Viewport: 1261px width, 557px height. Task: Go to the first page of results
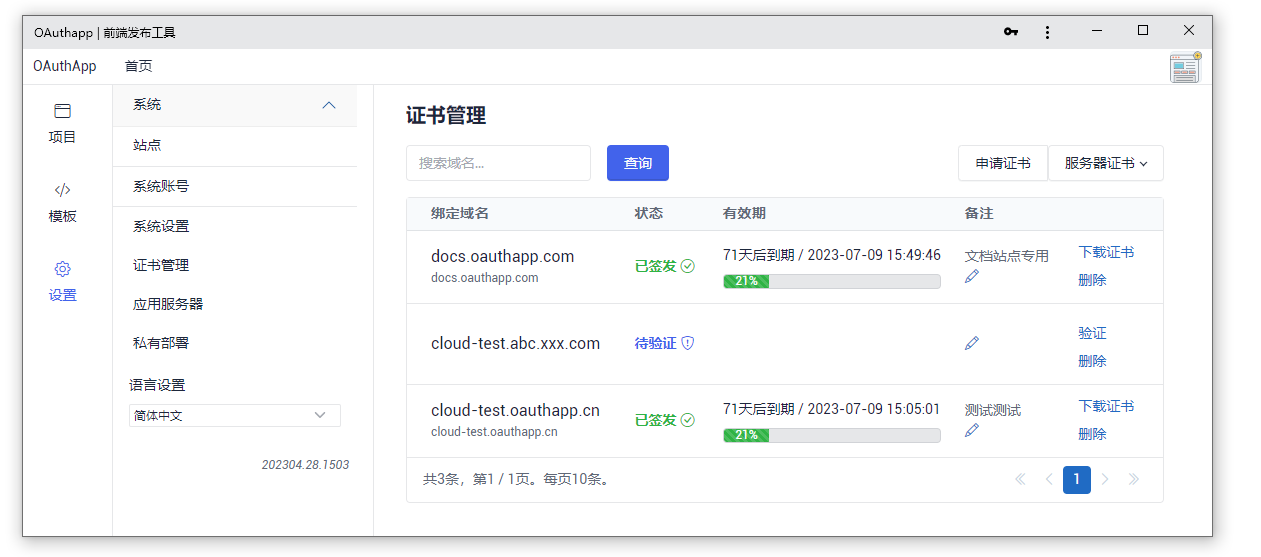click(x=1020, y=479)
